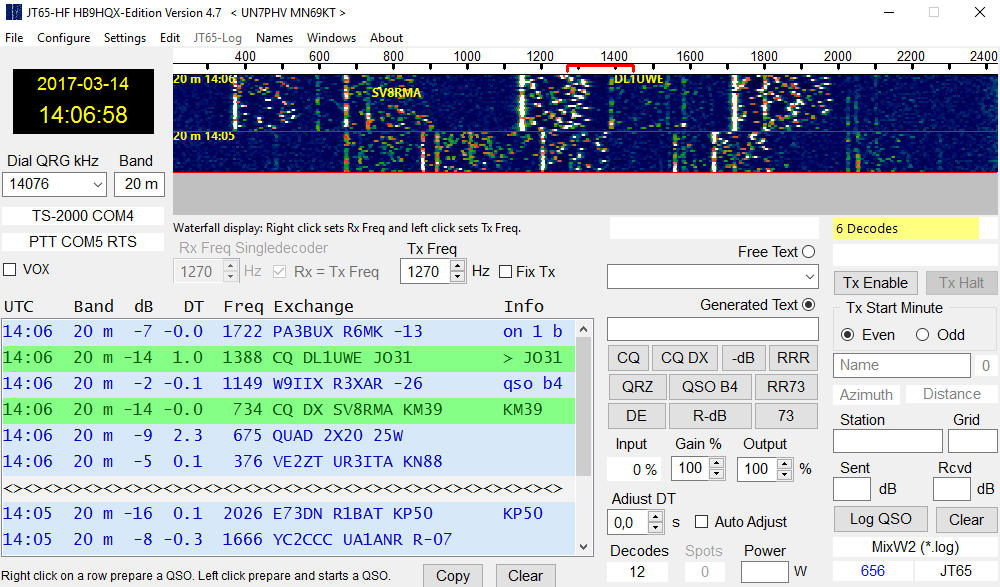Screen dimensions: 1000x587
Task: Click the DL1UWE label on waterfall
Action: click(638, 79)
